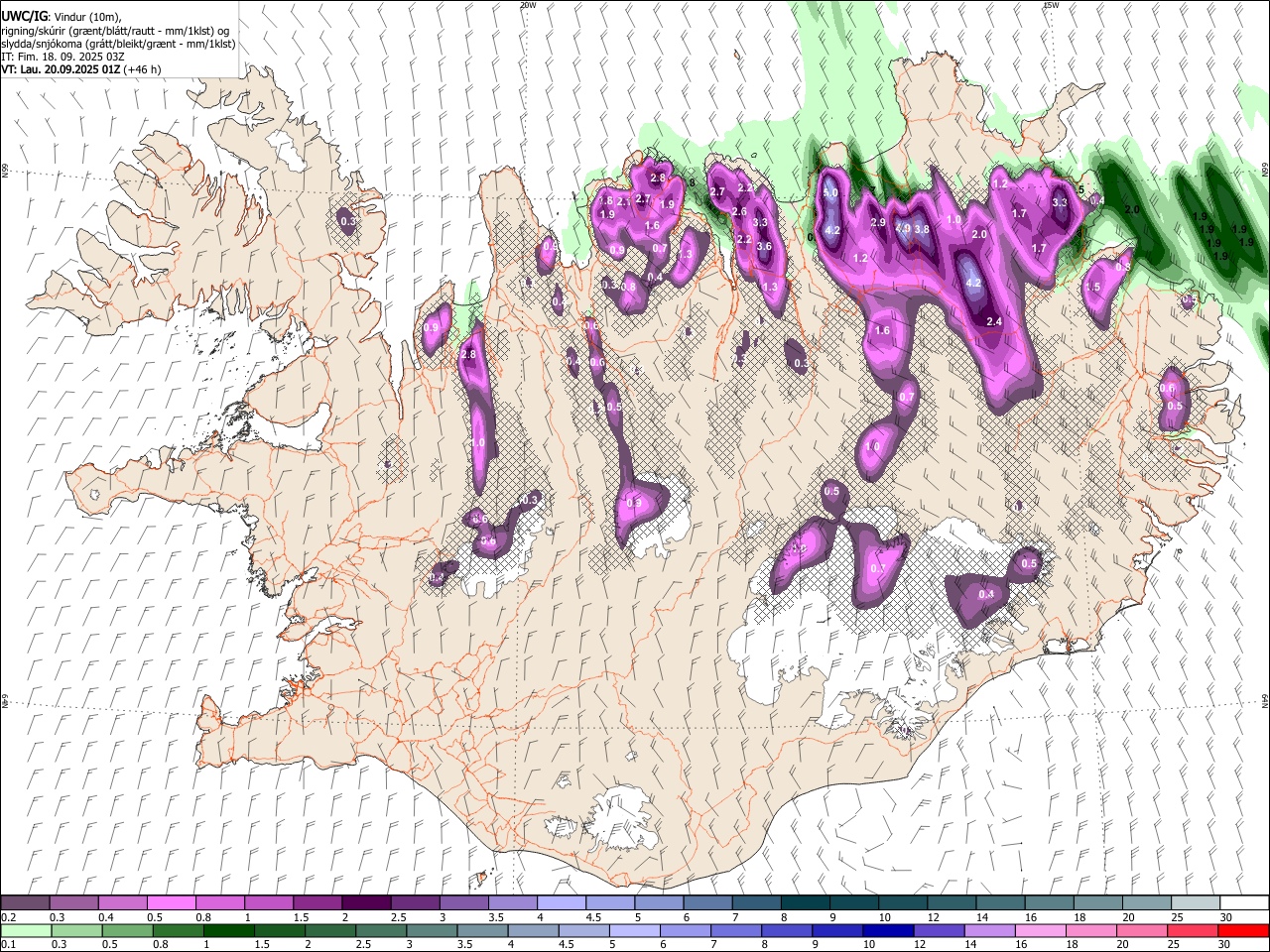Pick the bright pink 0.5 snow scale swatch
The image size is (1270, 952).
(x=171, y=902)
